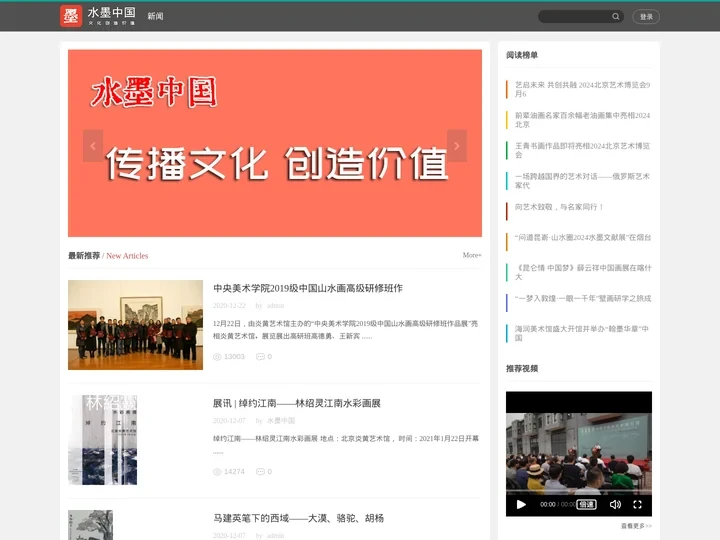Click date 2020-12-22 on the first article
Image resolution: width=720 pixels, height=540 pixels.
[229, 305]
